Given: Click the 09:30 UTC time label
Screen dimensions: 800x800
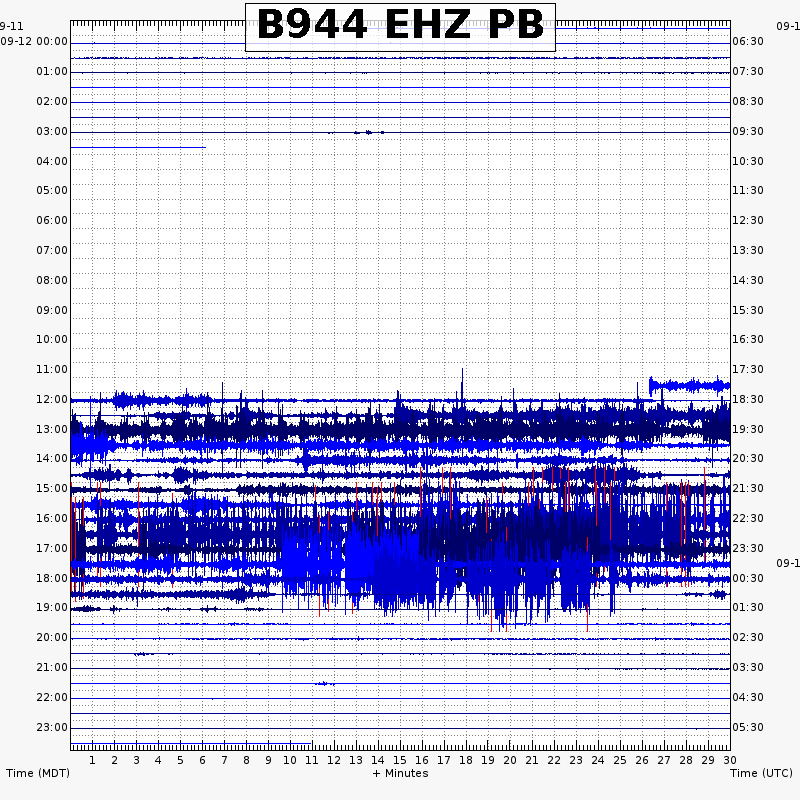Looking at the screenshot, I should [x=748, y=132].
